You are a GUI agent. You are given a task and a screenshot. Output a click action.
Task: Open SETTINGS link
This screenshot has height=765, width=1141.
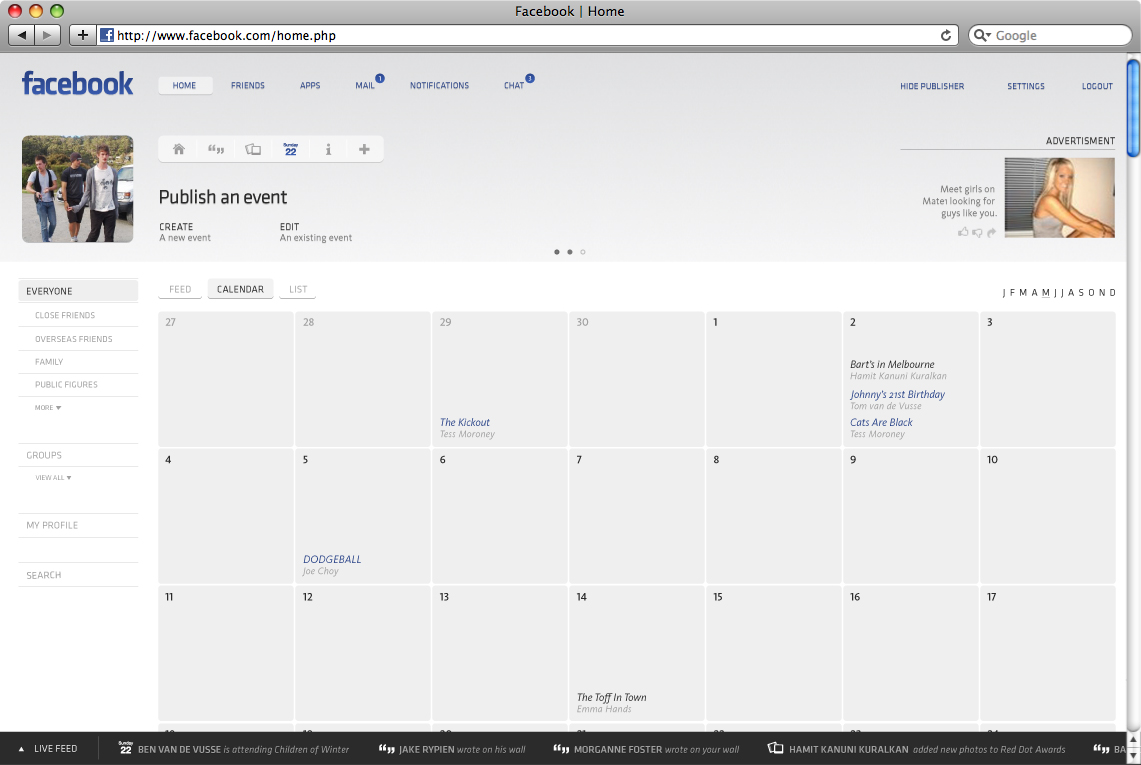click(1026, 86)
